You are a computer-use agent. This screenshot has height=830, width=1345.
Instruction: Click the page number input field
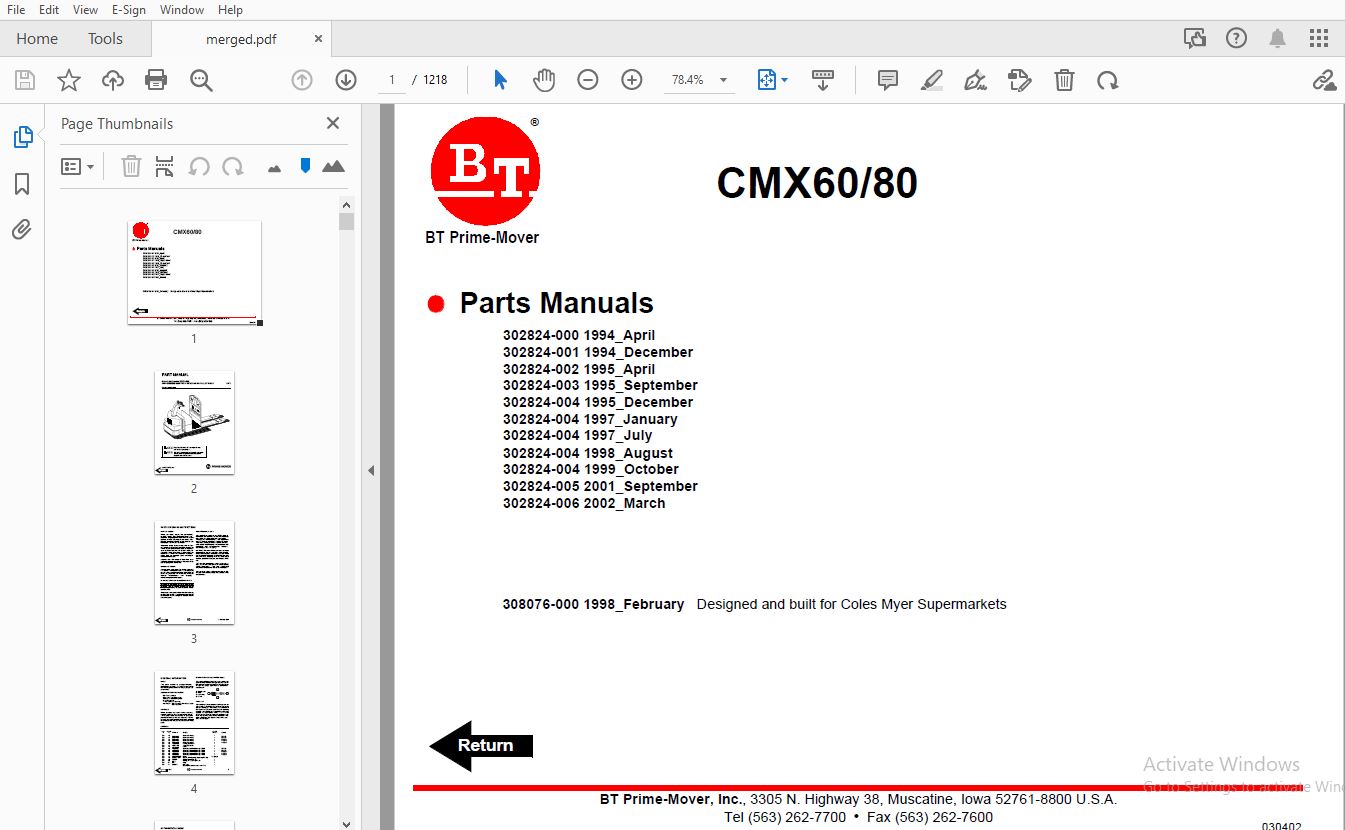393,80
